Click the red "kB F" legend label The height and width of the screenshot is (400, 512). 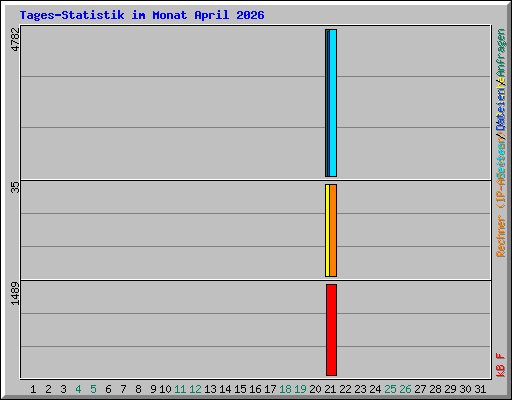pyautogui.click(x=501, y=365)
